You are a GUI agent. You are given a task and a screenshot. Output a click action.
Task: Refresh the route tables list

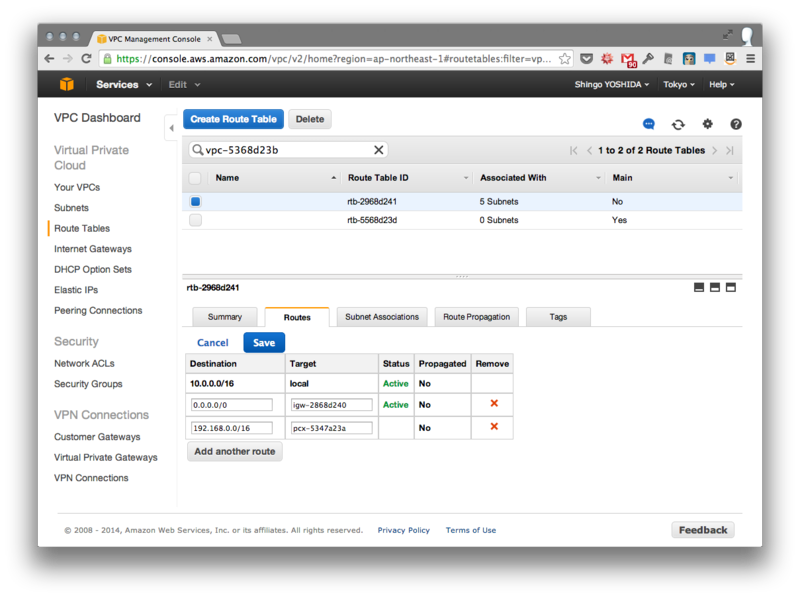coord(678,124)
